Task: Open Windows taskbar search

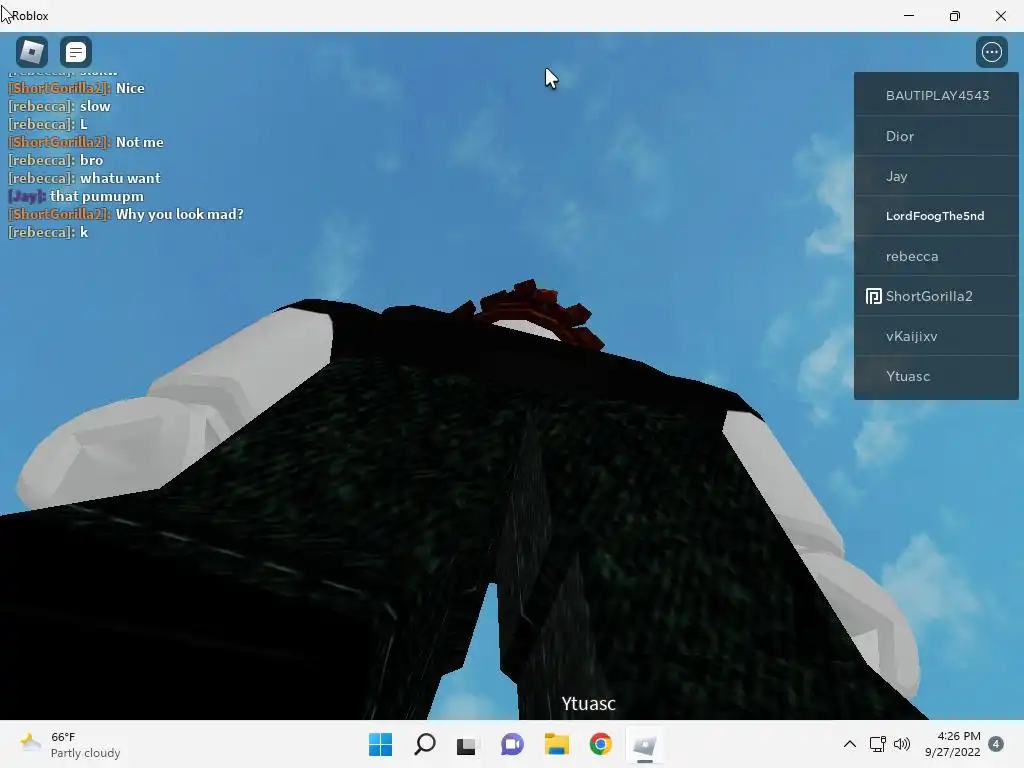Action: click(x=424, y=744)
